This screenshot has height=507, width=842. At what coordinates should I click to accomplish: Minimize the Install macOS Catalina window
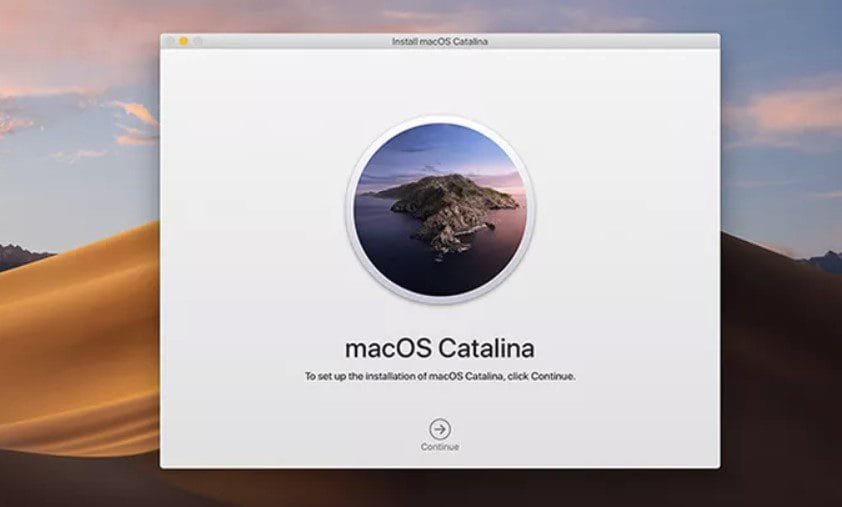[184, 41]
